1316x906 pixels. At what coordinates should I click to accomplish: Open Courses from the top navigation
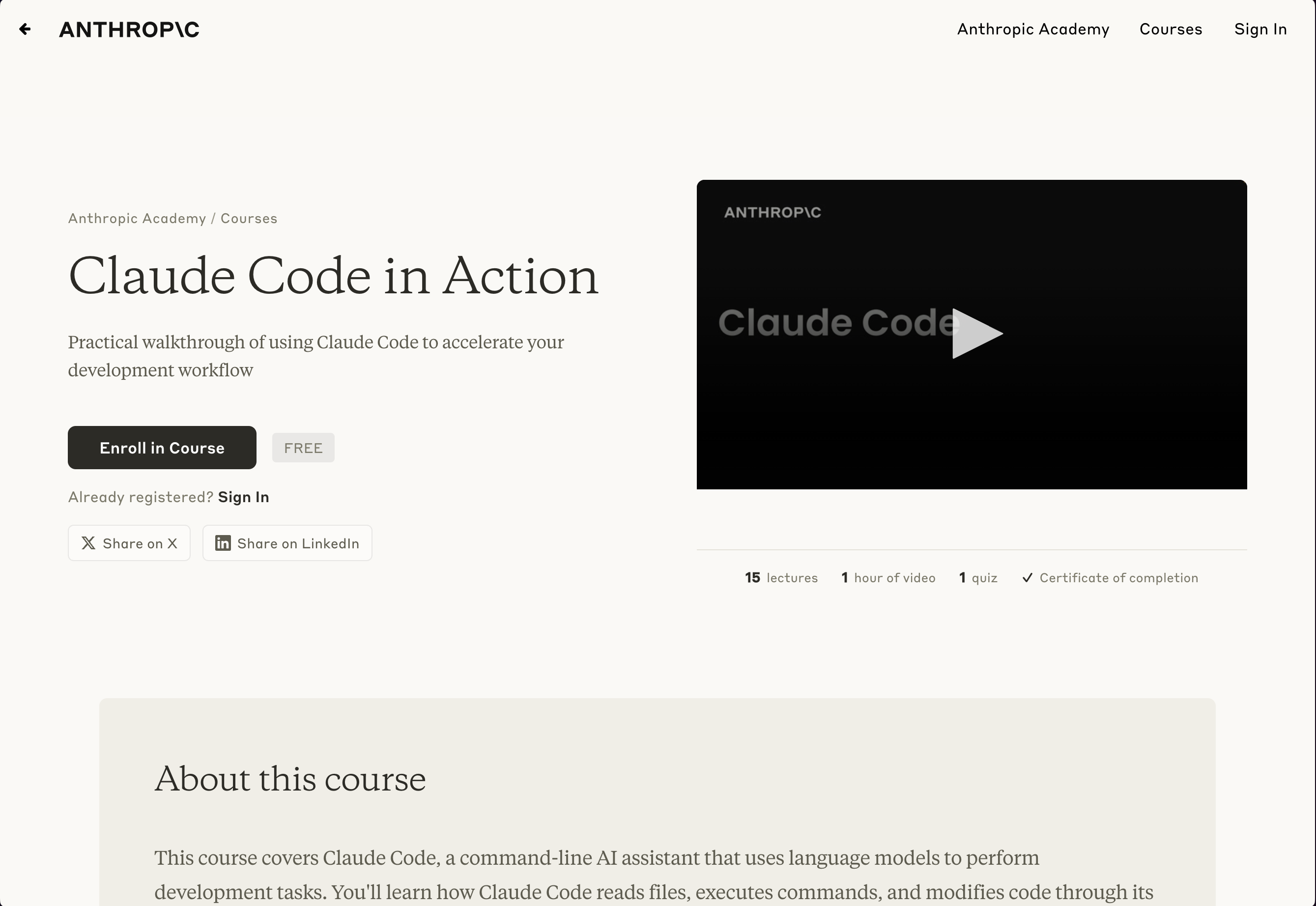point(1171,29)
